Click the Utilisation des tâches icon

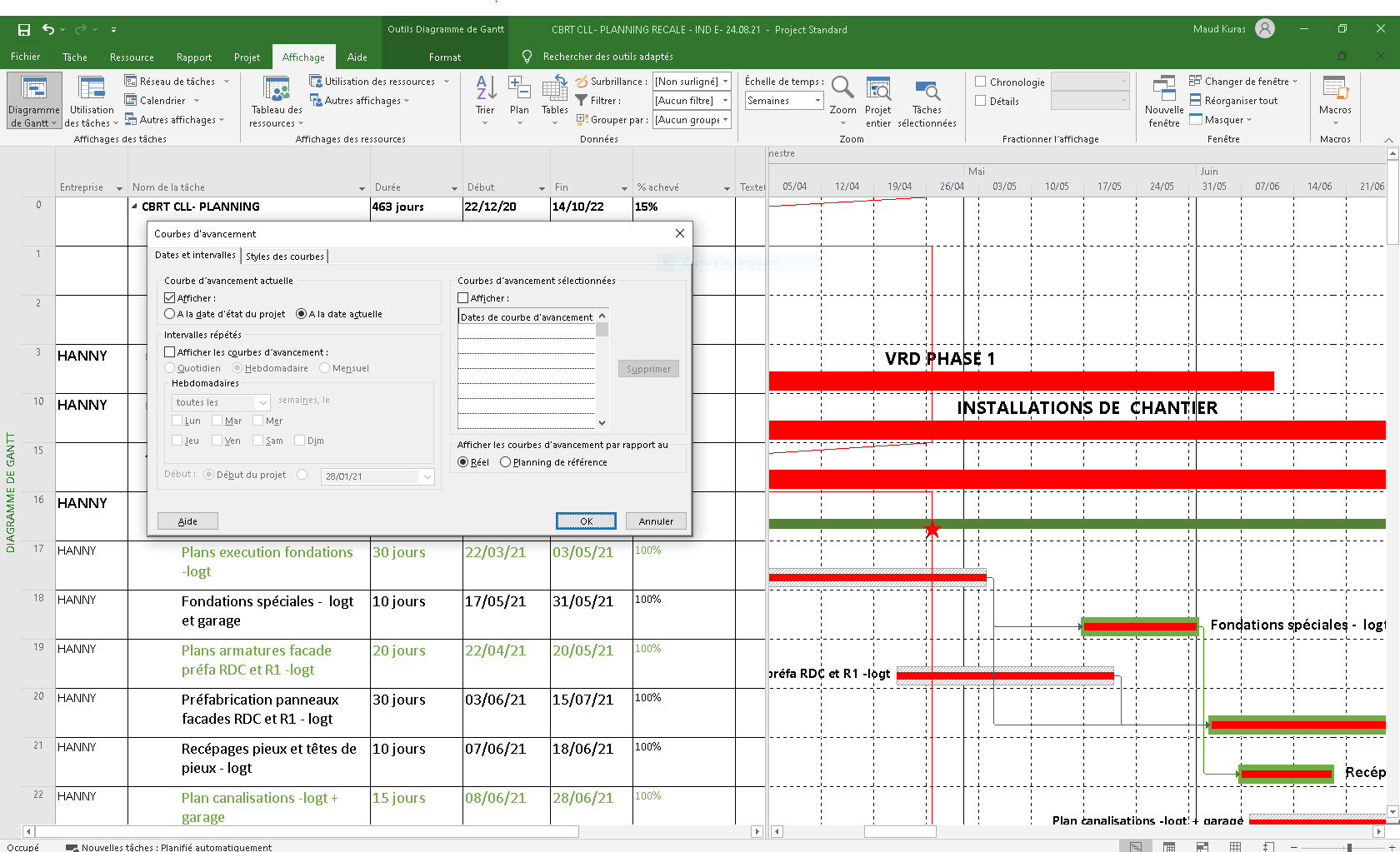[92, 88]
